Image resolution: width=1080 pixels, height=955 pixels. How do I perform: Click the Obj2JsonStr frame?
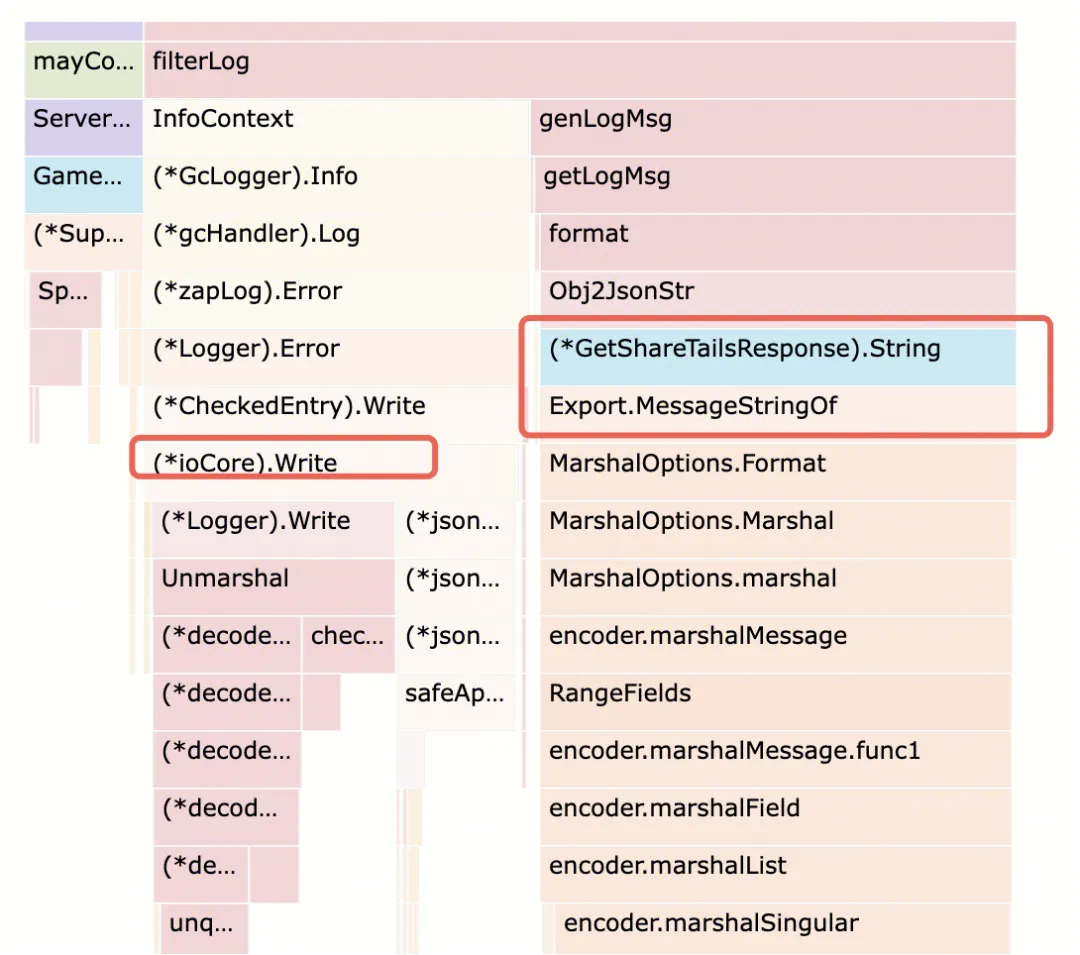pyautogui.click(x=776, y=293)
